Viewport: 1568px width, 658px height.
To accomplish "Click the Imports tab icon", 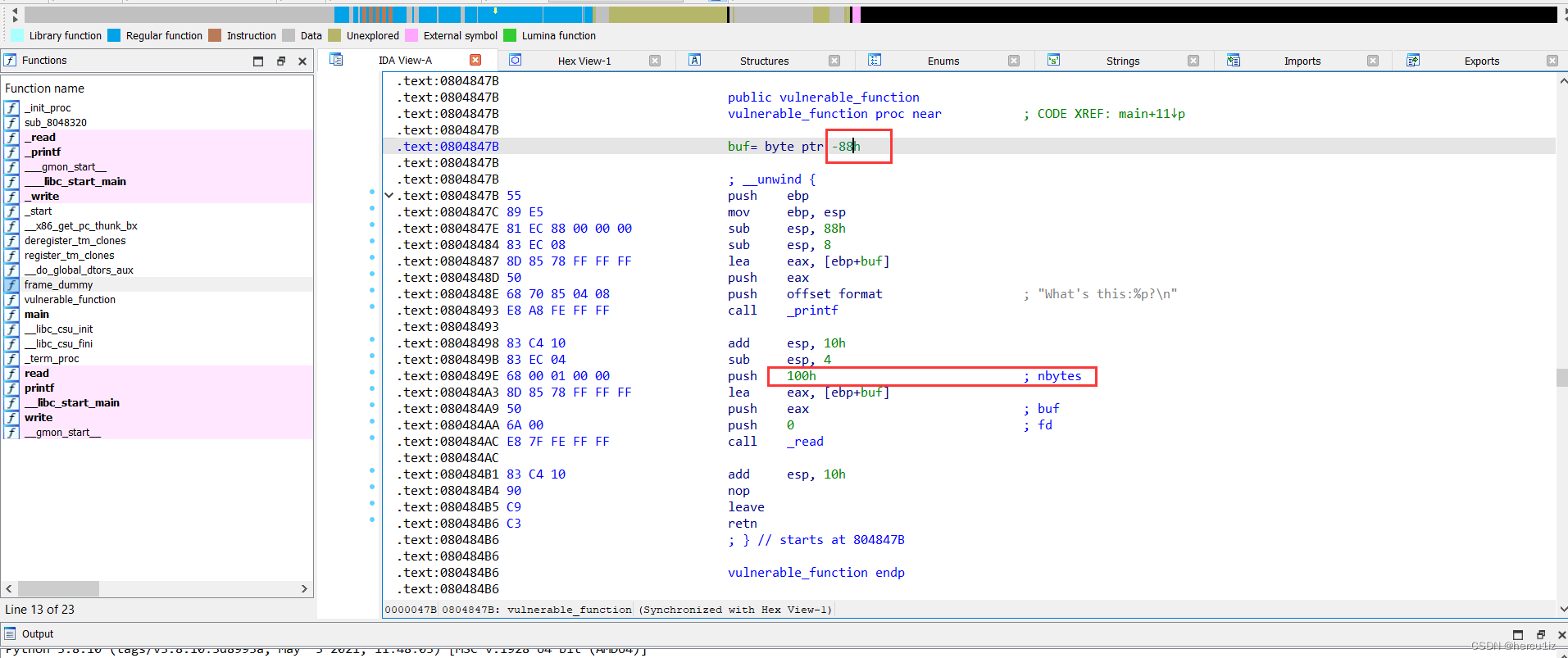I will (1234, 60).
